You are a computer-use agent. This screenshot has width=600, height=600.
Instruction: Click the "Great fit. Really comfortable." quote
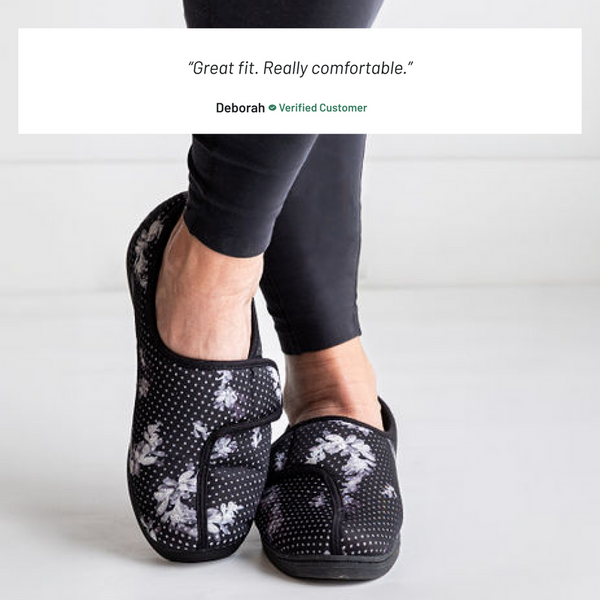(x=301, y=68)
